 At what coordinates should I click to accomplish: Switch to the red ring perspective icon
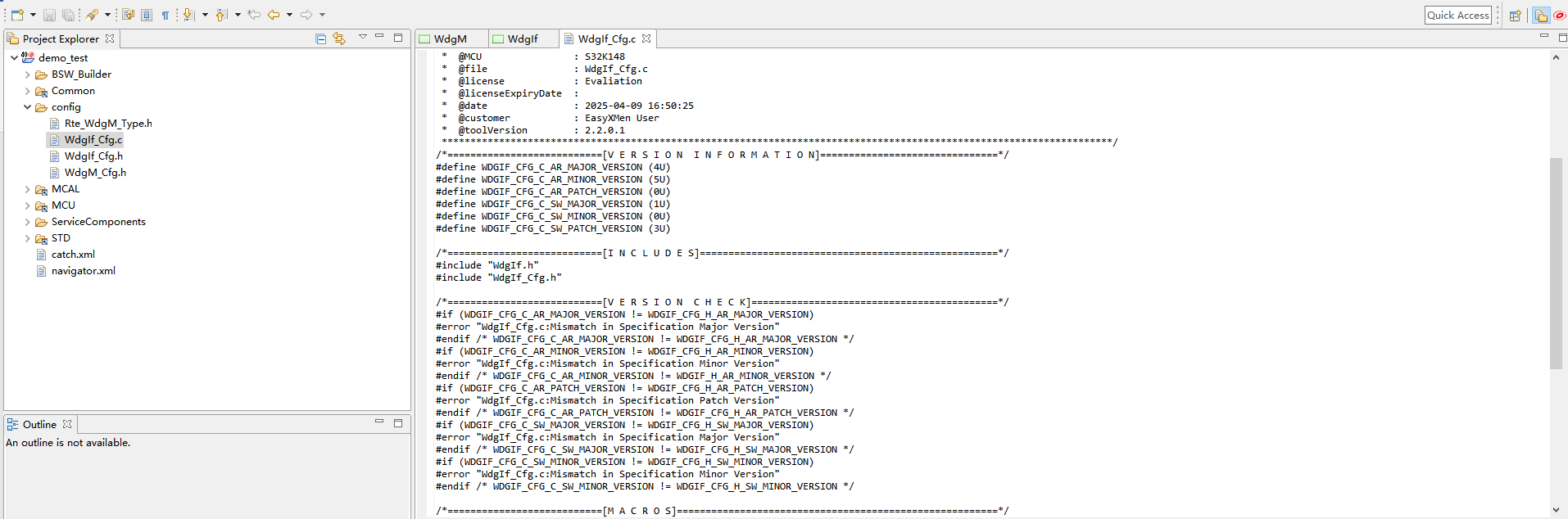[1559, 16]
